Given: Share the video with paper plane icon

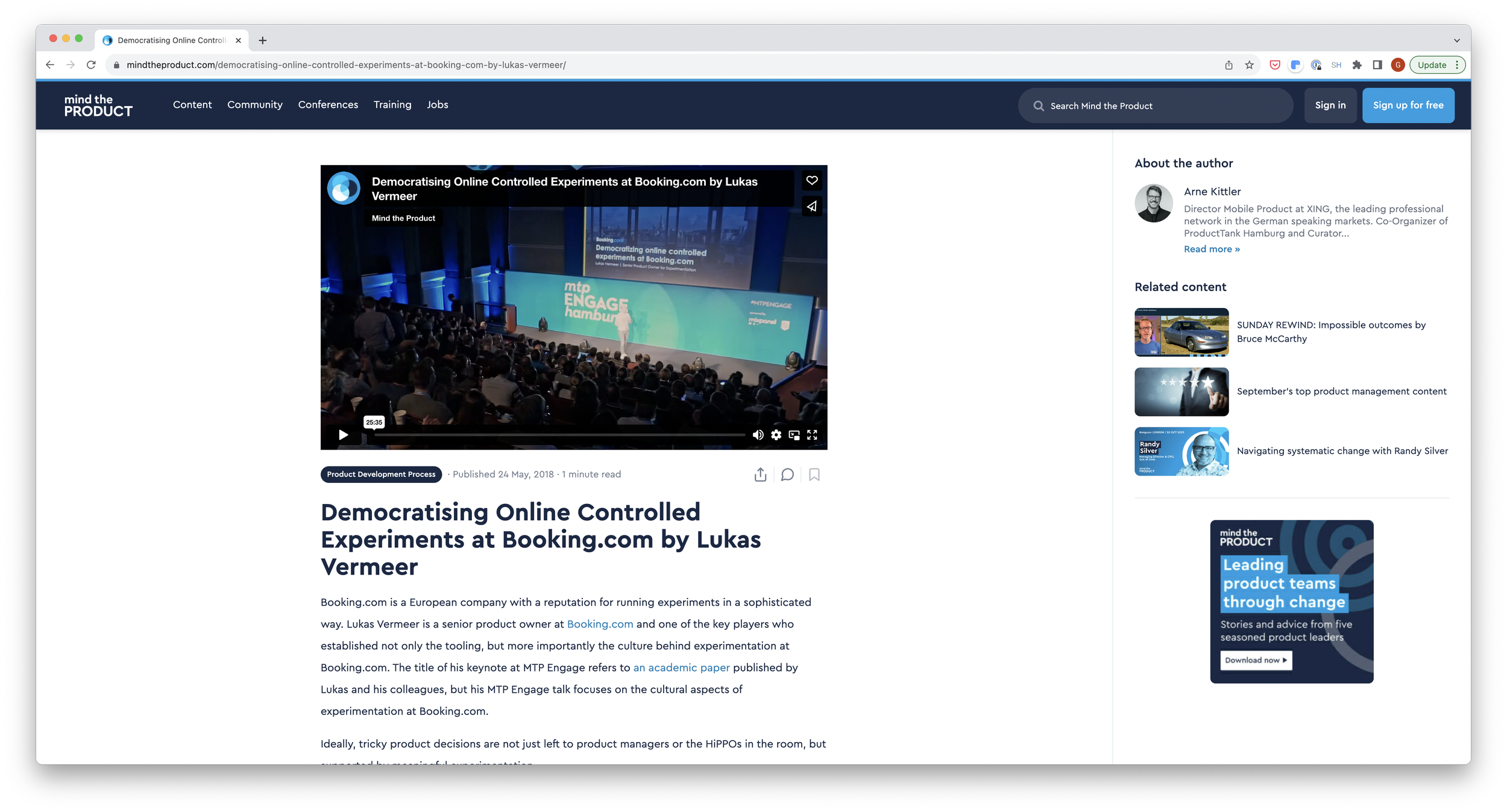Looking at the screenshot, I should pyautogui.click(x=812, y=206).
